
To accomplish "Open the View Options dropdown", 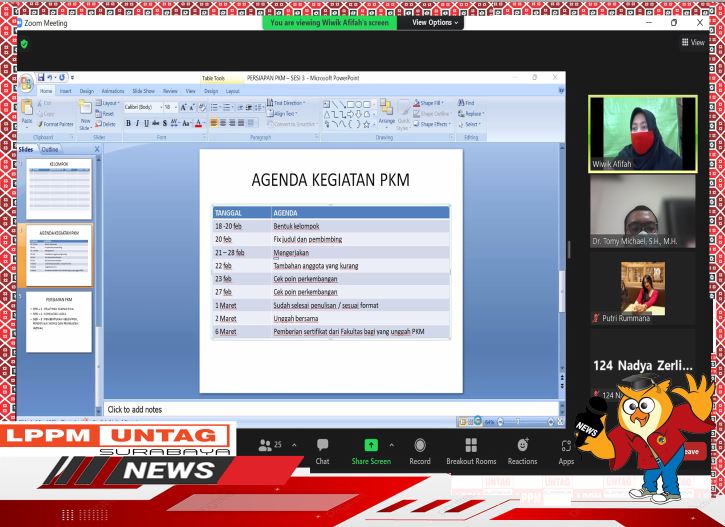I will point(435,22).
